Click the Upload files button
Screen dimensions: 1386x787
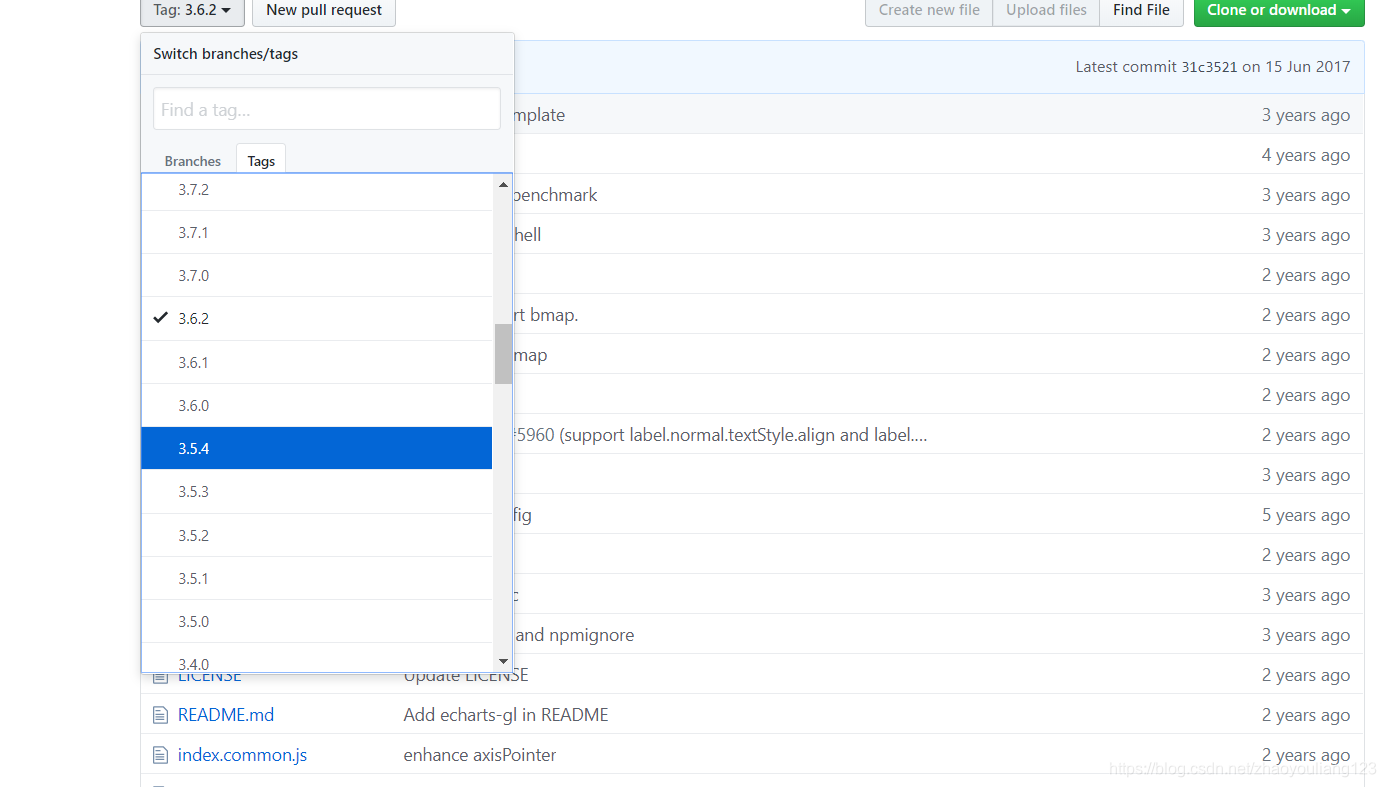coord(1046,11)
